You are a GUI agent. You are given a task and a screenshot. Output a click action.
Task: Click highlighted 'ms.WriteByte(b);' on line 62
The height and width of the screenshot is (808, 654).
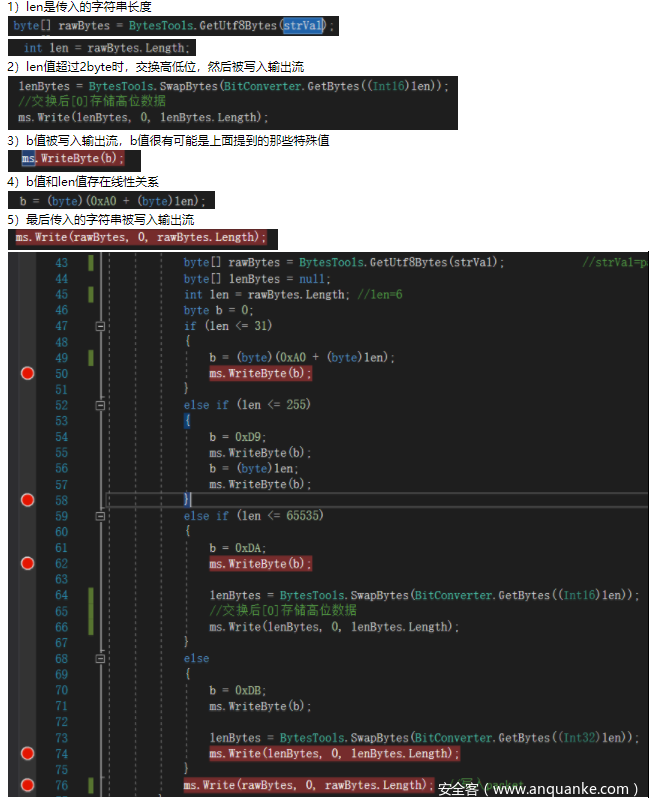(260, 563)
